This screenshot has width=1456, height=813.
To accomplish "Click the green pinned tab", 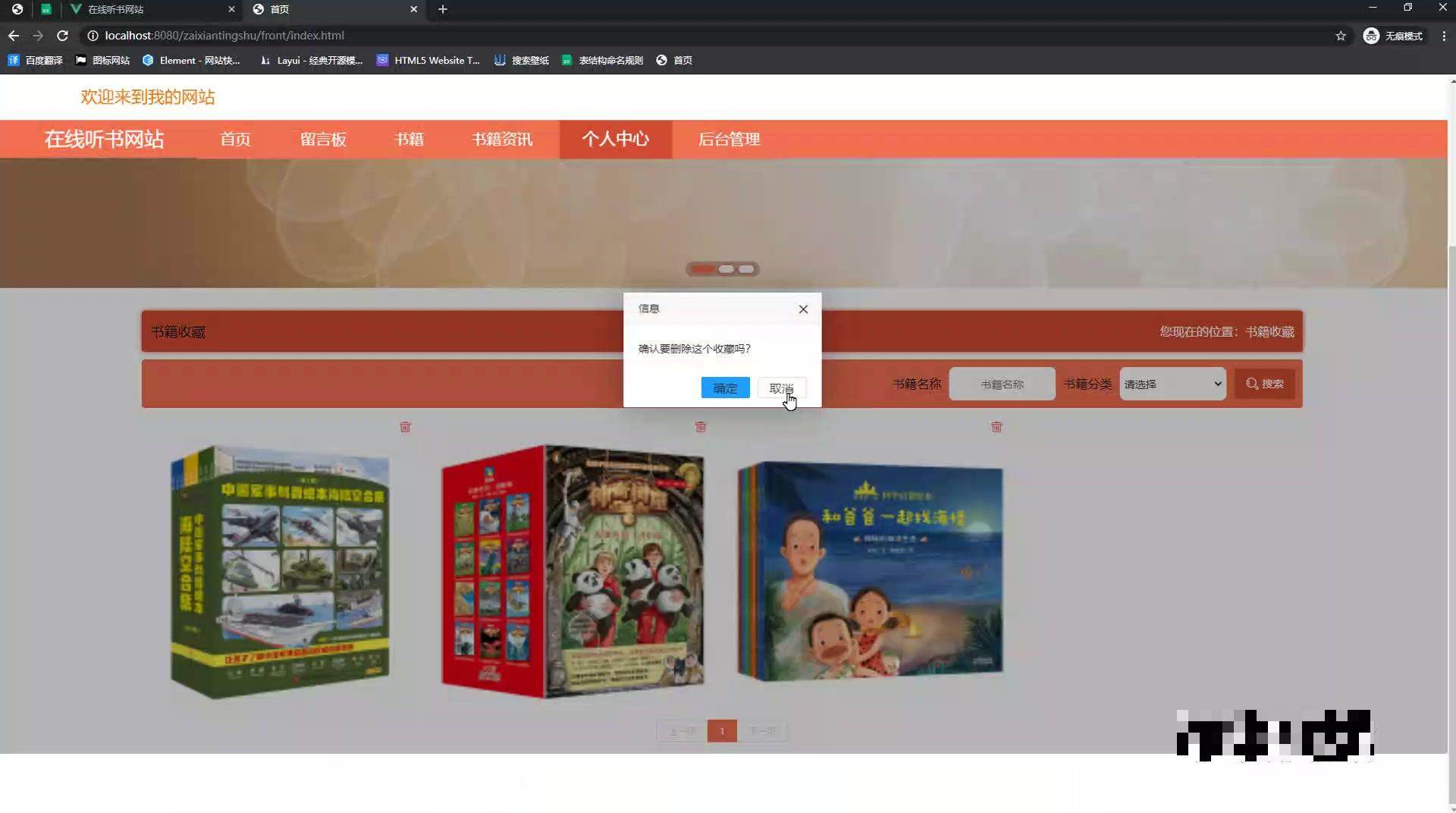I will tap(46, 9).
